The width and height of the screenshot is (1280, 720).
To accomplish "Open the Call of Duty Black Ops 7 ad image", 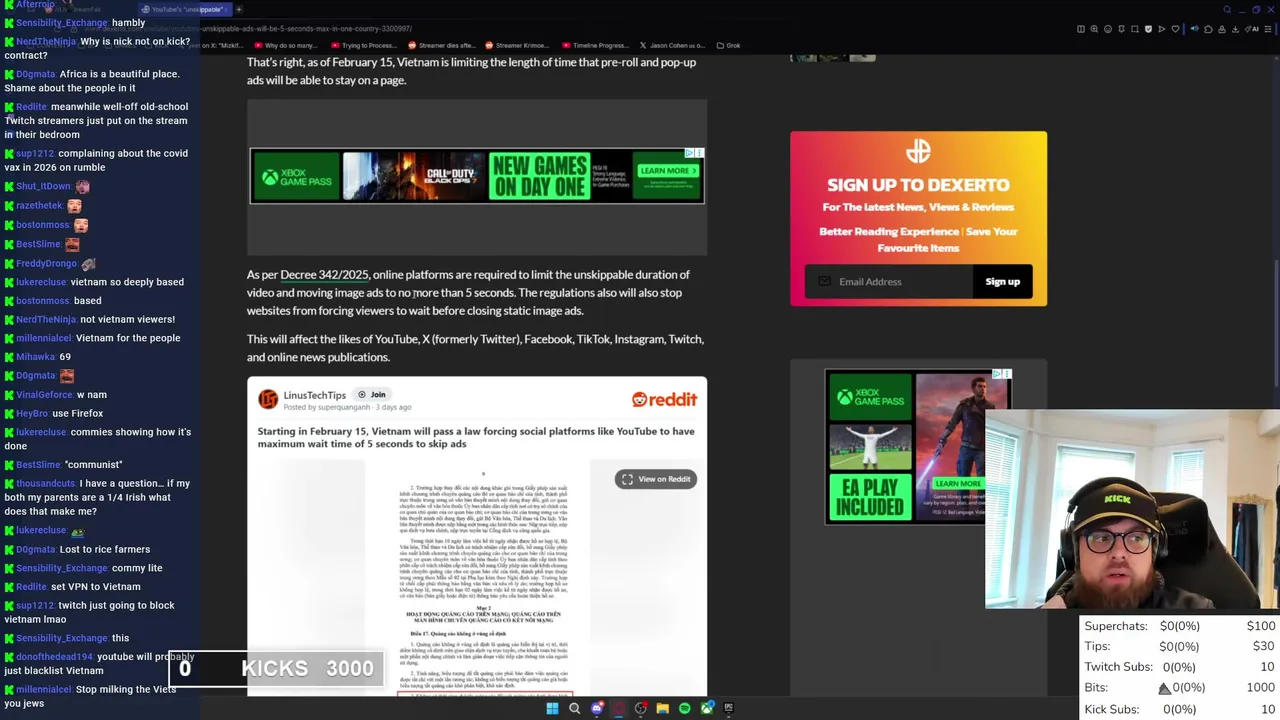I will (x=413, y=176).
